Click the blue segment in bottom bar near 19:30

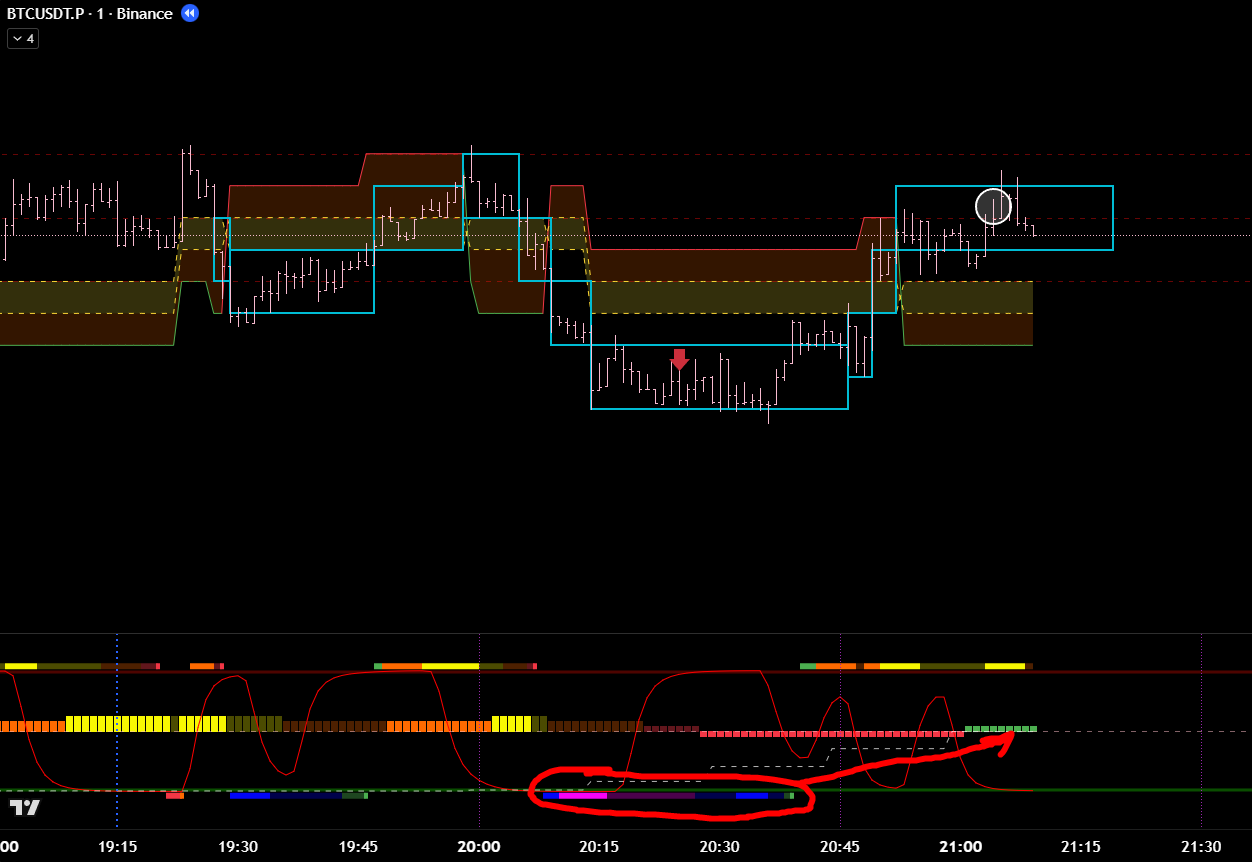tap(250, 796)
